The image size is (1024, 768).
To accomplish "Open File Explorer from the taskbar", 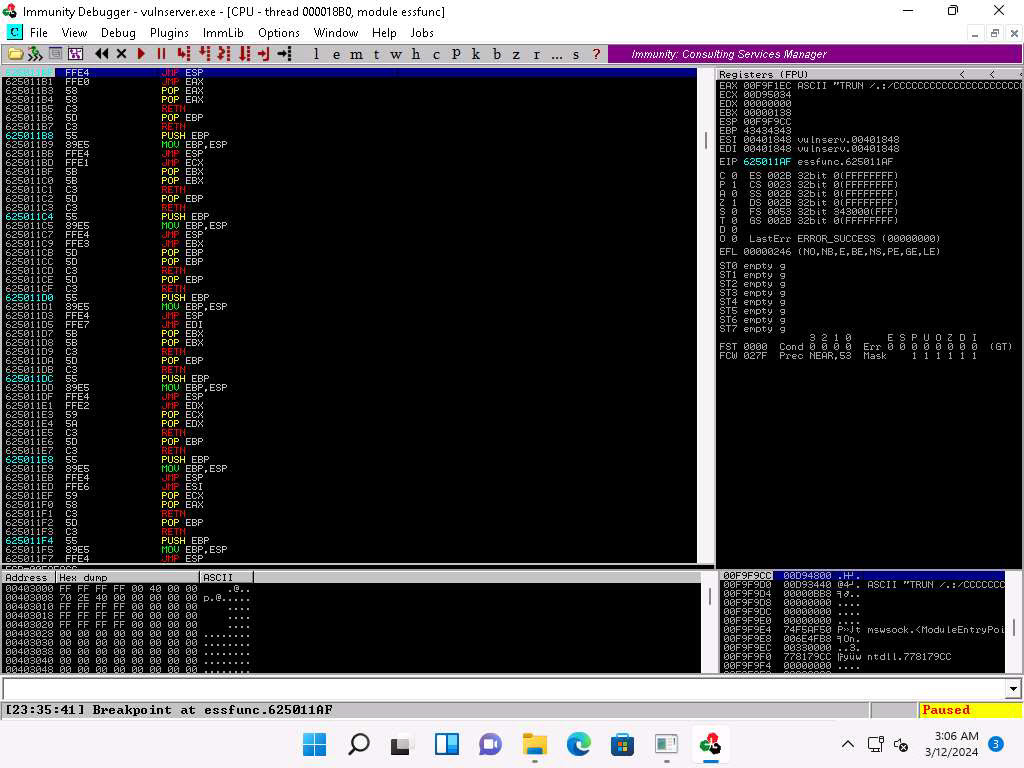I will [535, 744].
